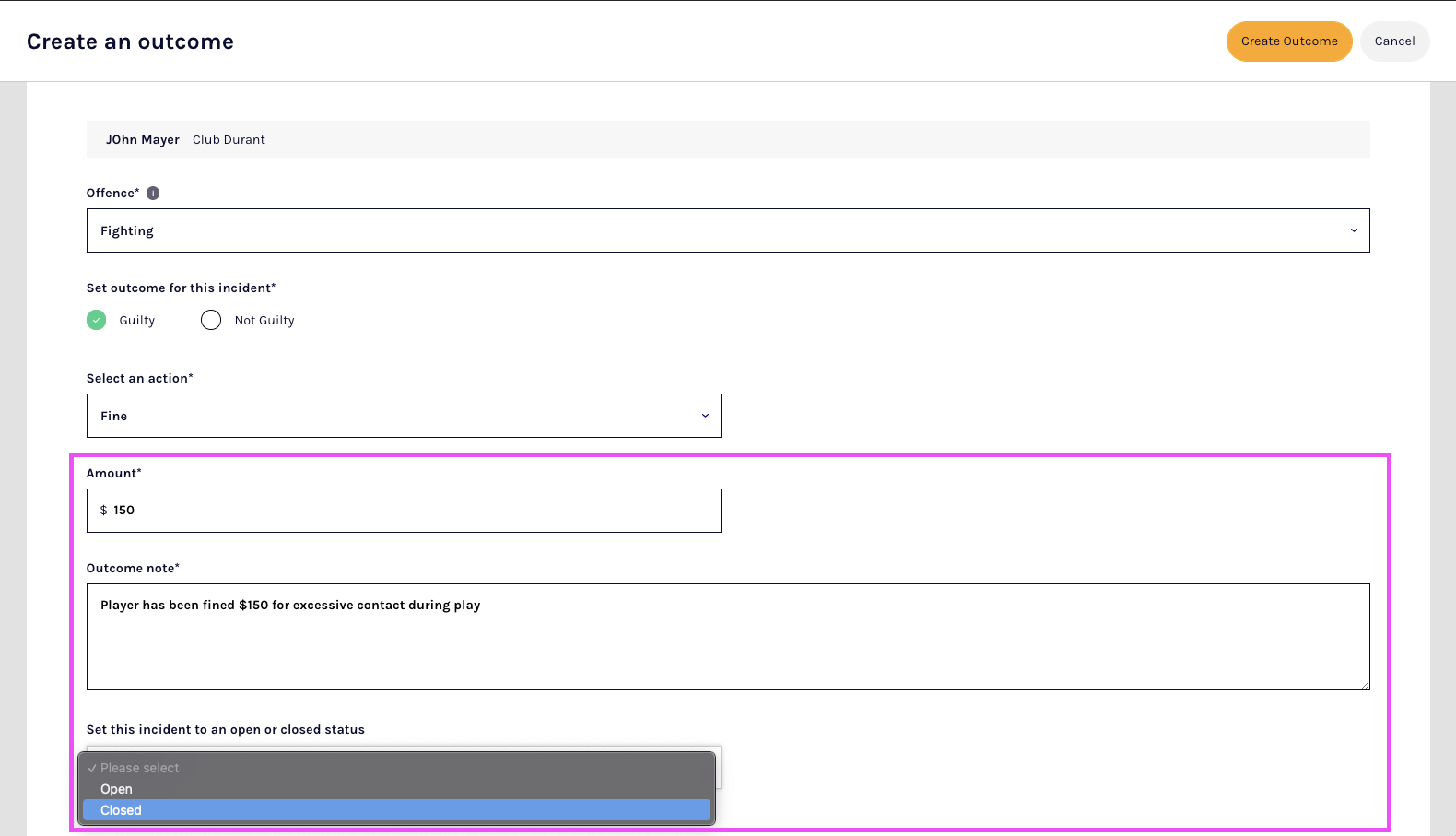
Task: Click the info icon beside Offence label
Action: [153, 194]
